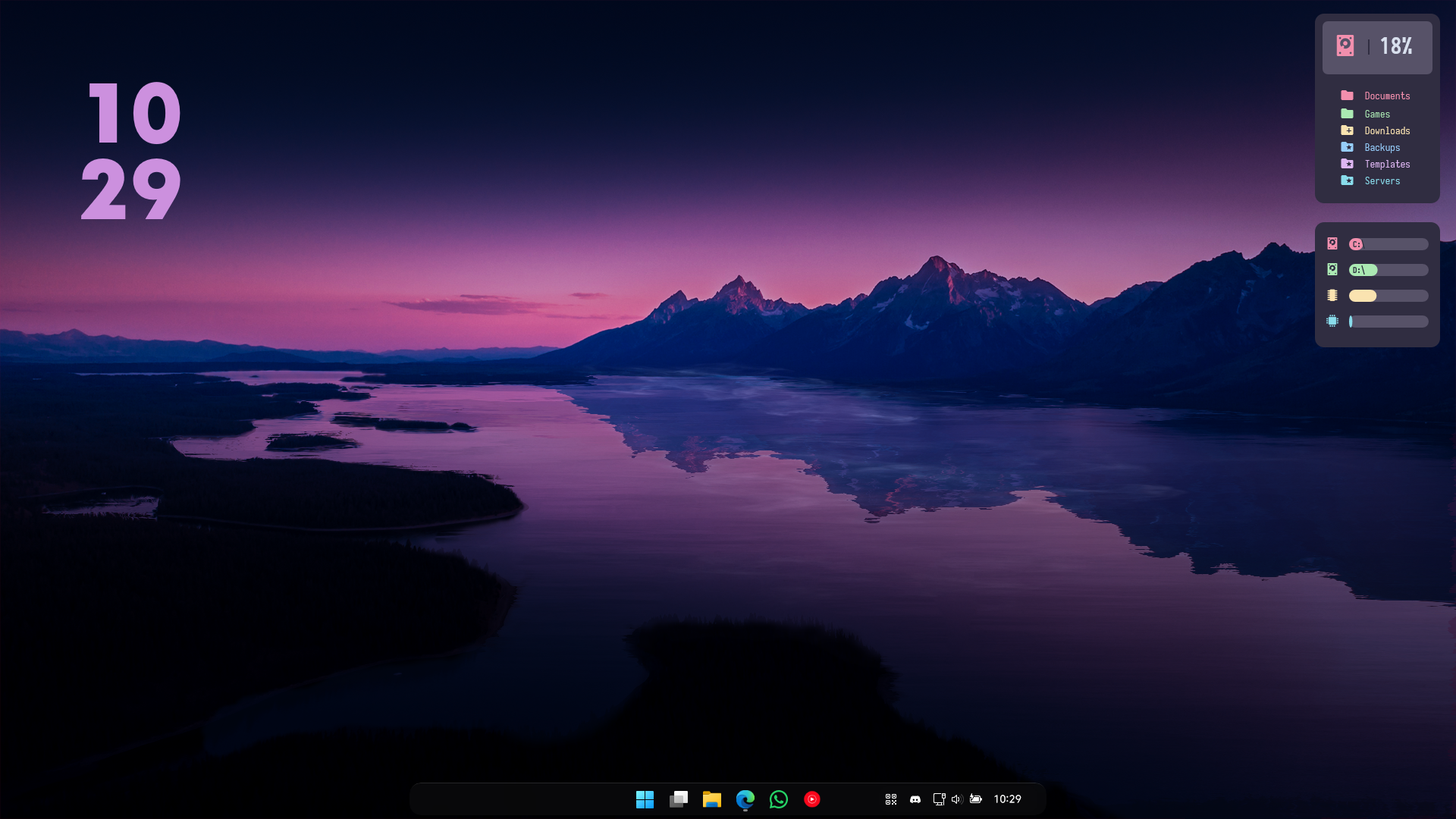Screen dimensions: 1456x819
Task: Click the blue Backups folder icon
Action: pos(1348,147)
